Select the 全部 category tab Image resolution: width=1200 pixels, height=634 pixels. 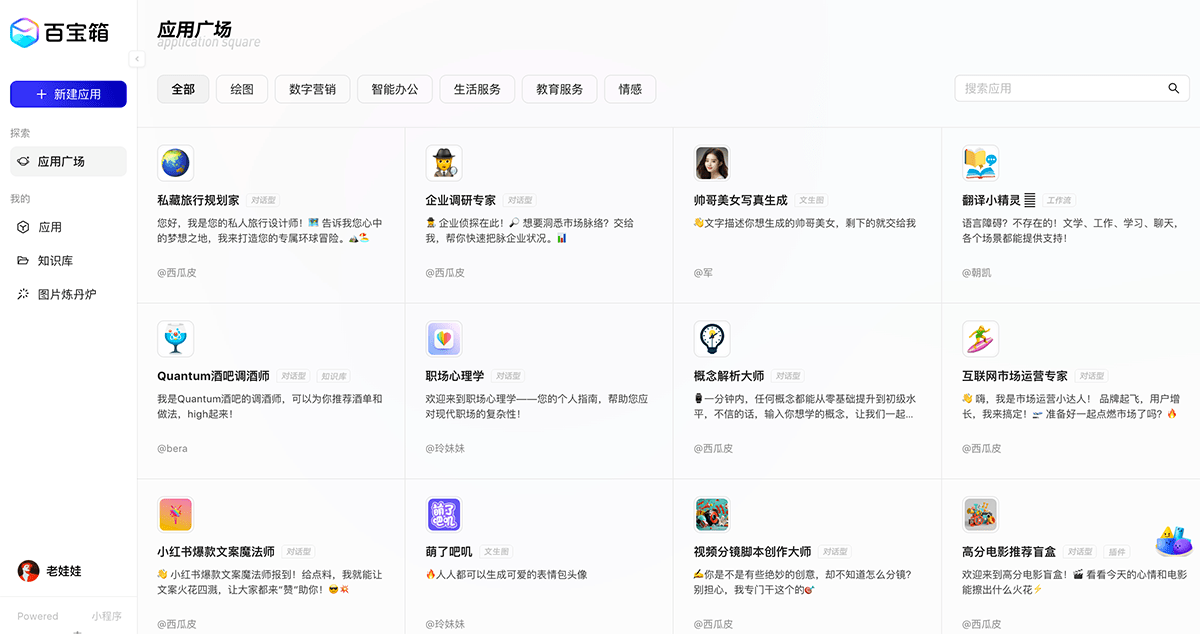click(183, 89)
